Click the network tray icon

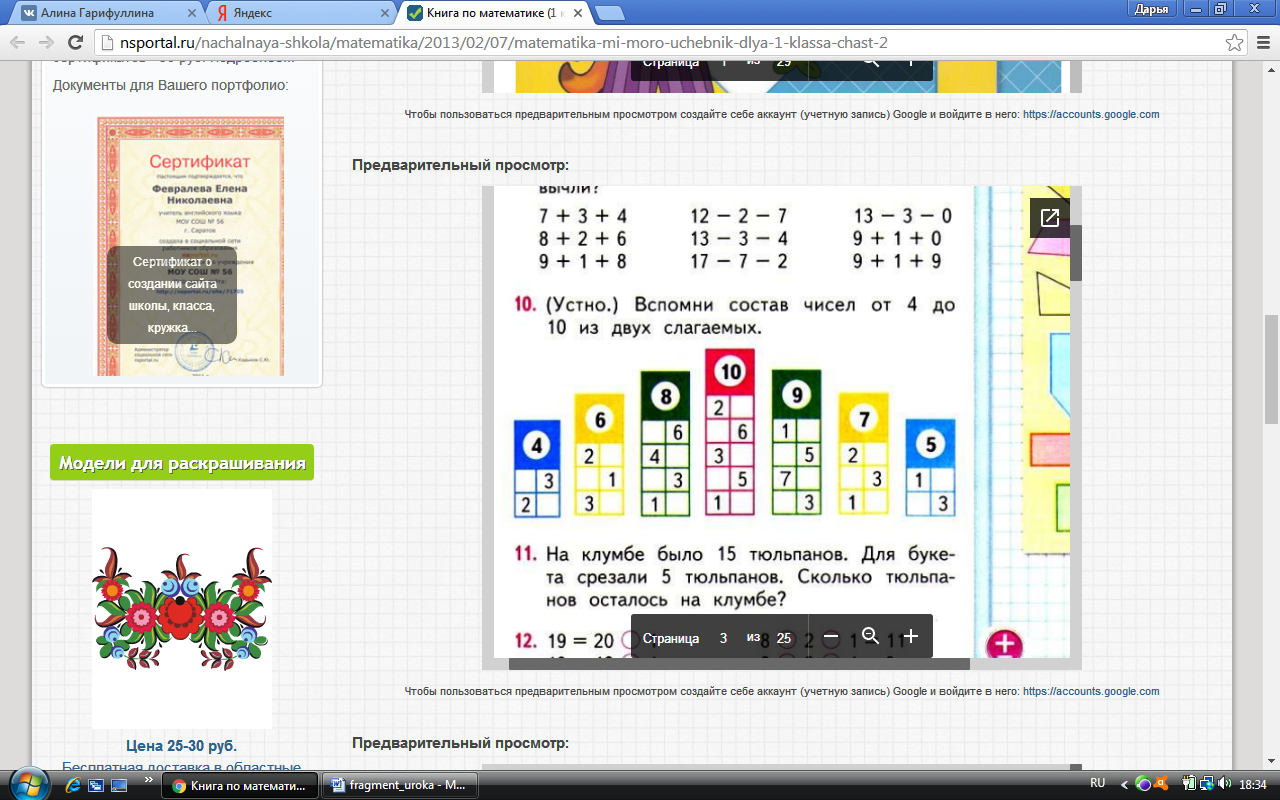(1207, 785)
